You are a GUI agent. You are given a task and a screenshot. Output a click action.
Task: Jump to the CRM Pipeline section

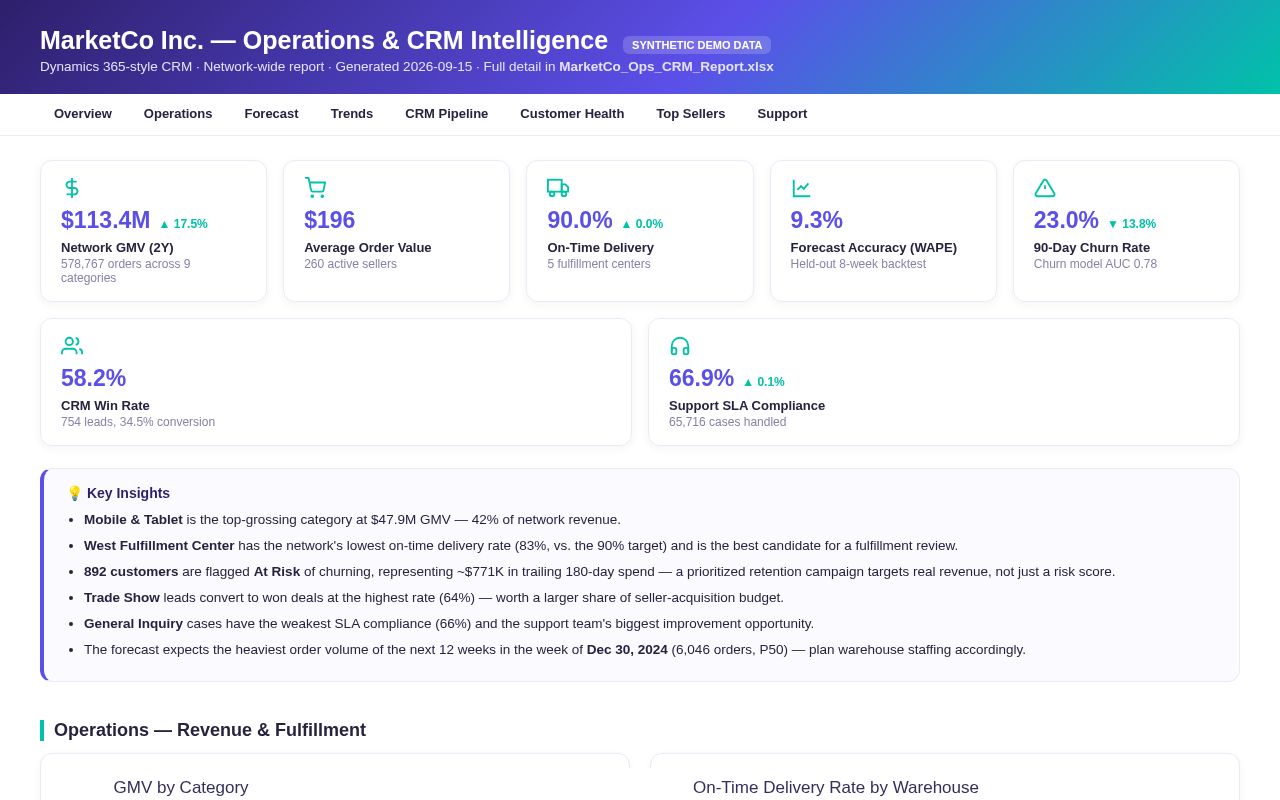tap(447, 114)
